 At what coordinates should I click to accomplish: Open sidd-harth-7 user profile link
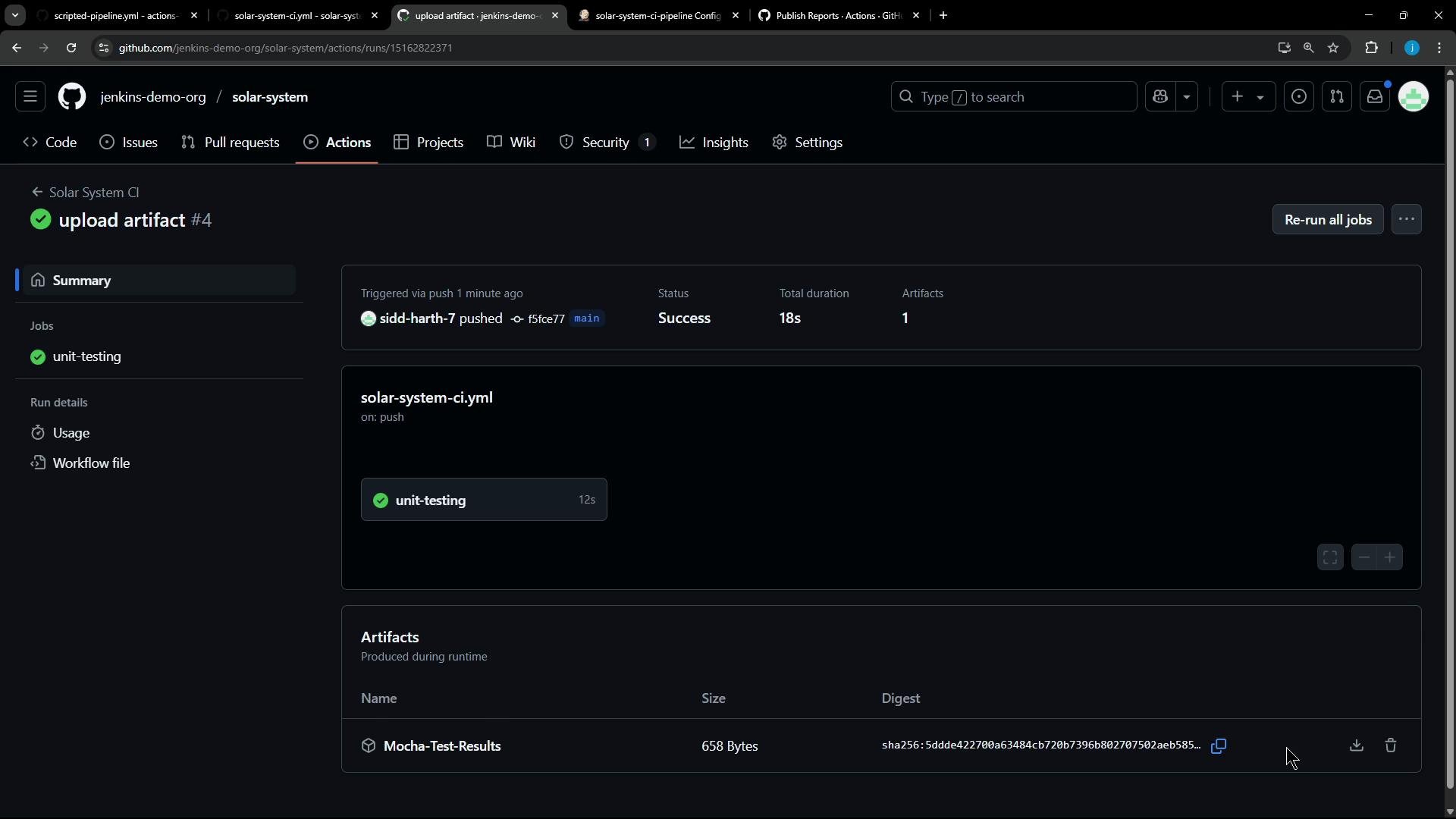tap(417, 318)
